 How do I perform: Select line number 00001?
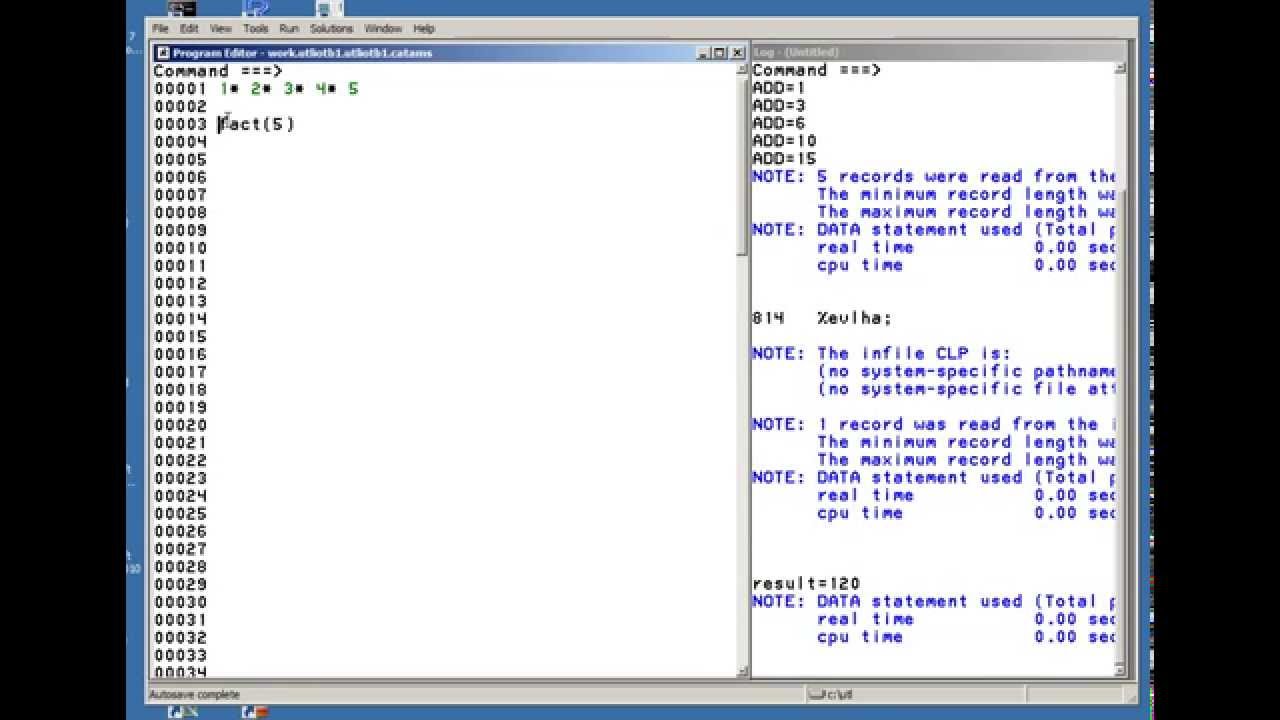180,89
